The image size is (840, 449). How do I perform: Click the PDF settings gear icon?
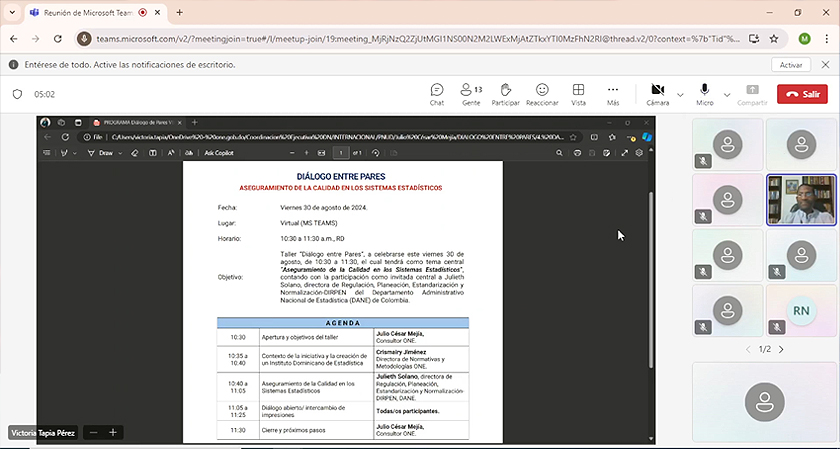639,153
